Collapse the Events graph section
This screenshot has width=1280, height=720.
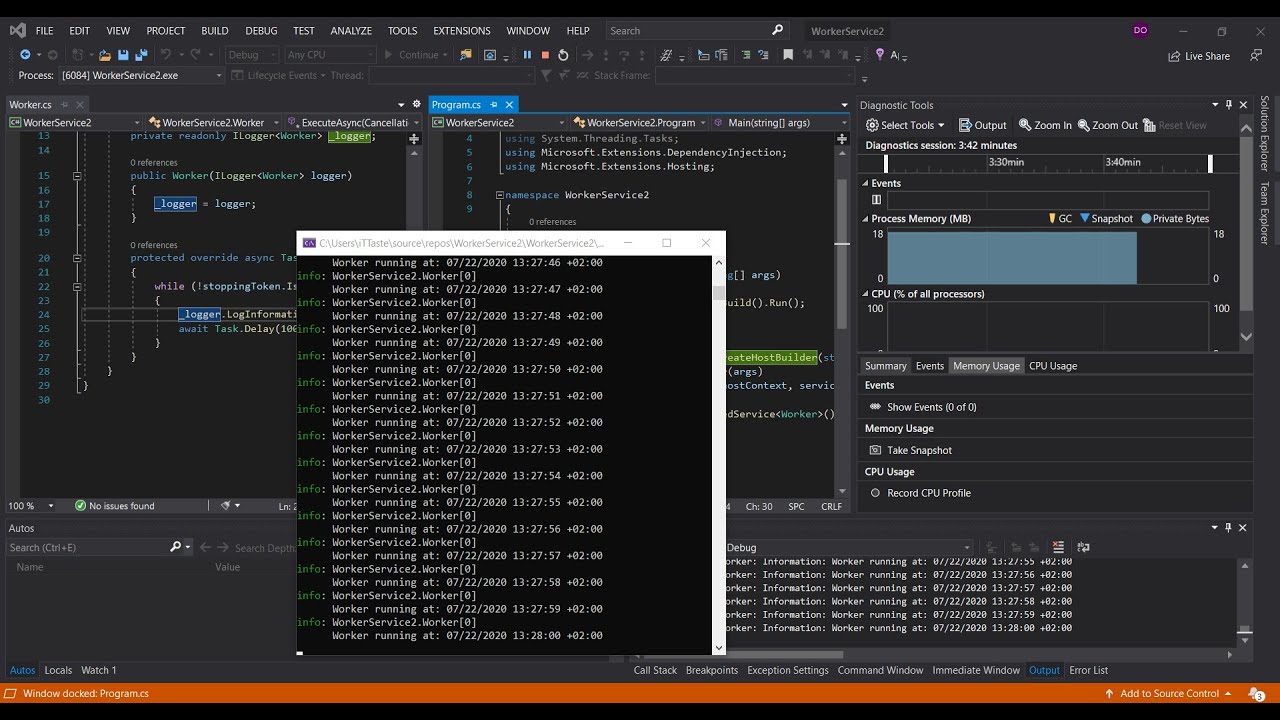pos(866,183)
